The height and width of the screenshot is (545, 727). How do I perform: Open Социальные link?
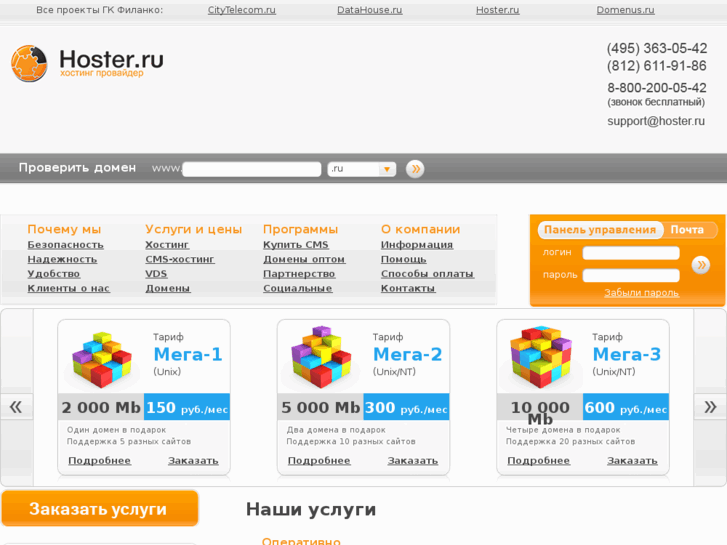tap(298, 288)
